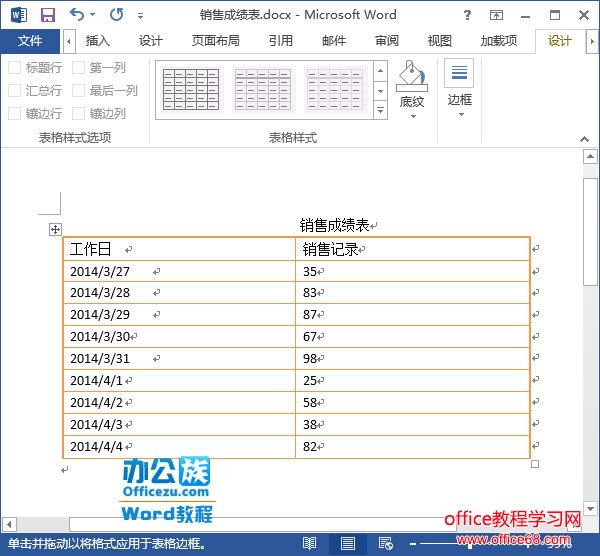Click the 工作日 header cell
This screenshot has height=556, width=600.
click(x=179, y=249)
